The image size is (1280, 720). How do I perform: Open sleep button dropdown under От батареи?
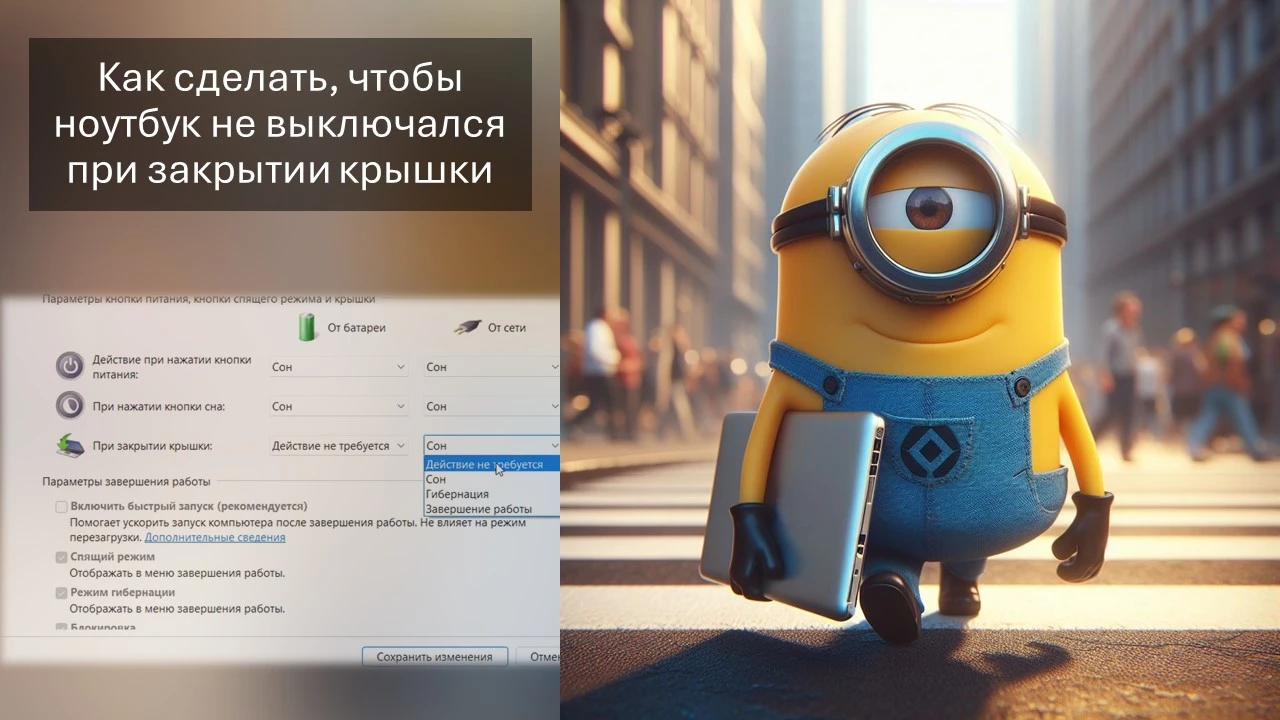pyautogui.click(x=339, y=406)
